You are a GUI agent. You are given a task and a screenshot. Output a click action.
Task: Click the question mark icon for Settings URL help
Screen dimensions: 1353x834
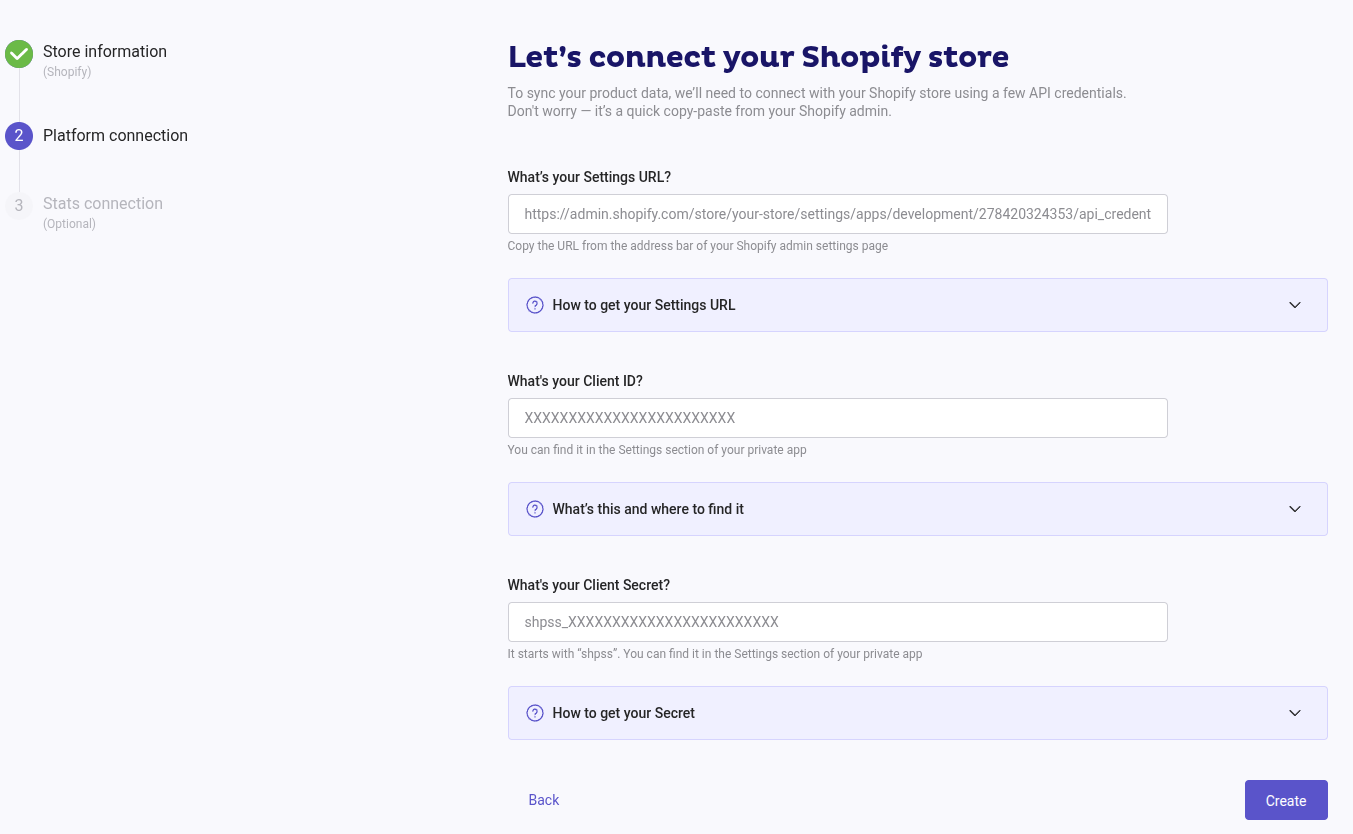(x=535, y=305)
